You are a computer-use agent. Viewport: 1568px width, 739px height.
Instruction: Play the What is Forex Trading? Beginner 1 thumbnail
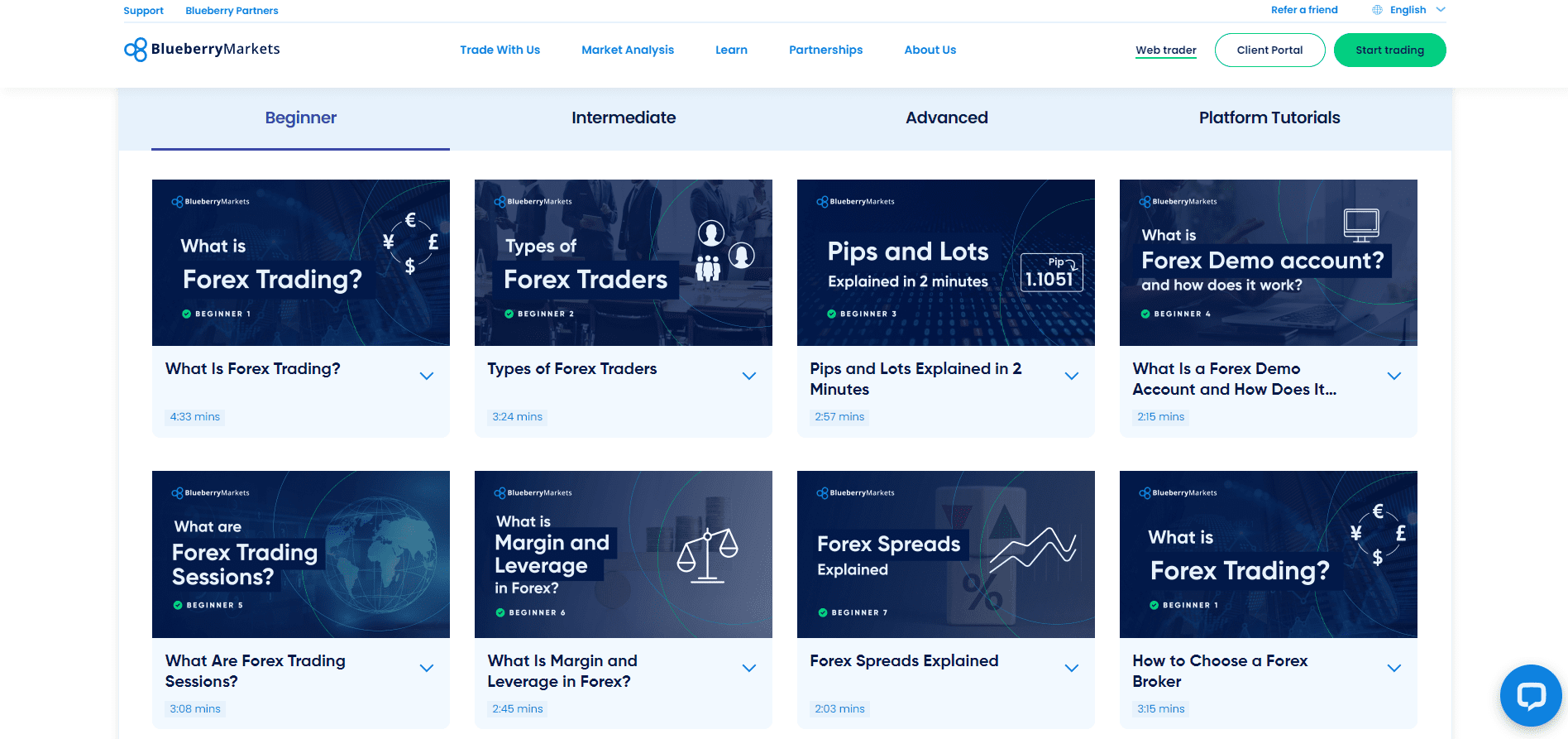(301, 262)
